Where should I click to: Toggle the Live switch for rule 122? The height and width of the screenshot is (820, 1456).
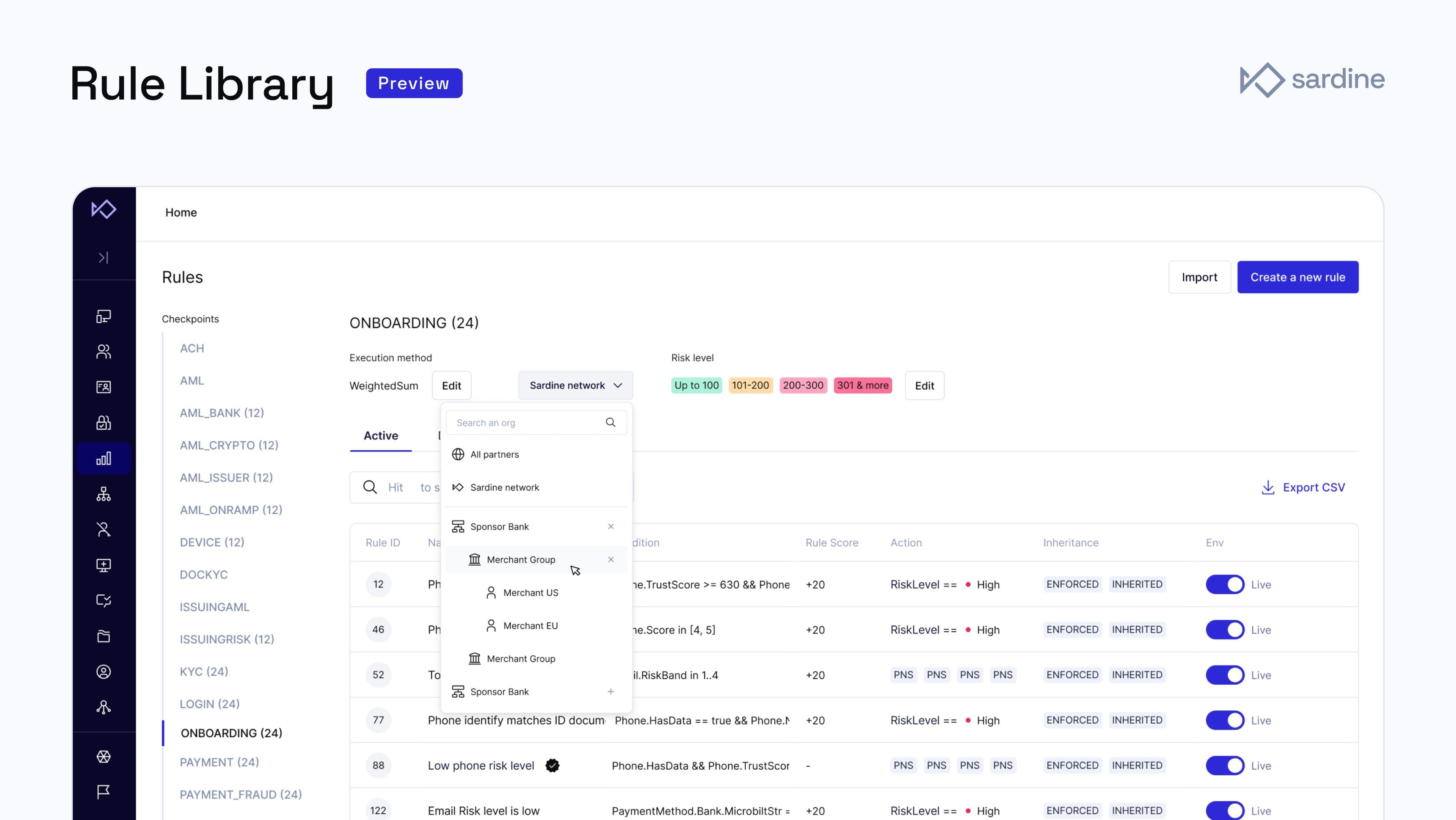[x=1225, y=811]
